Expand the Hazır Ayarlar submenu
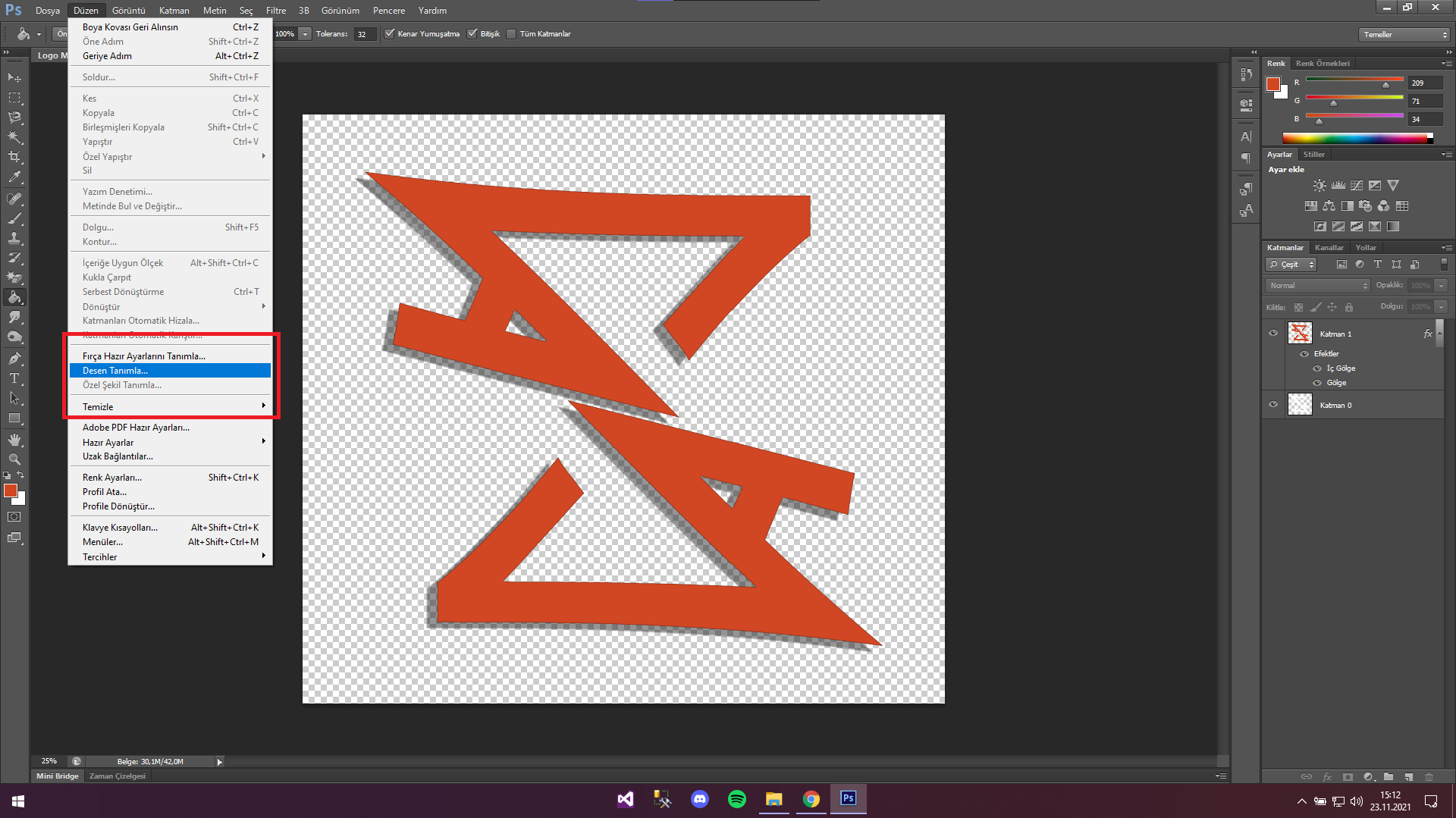 [x=170, y=442]
